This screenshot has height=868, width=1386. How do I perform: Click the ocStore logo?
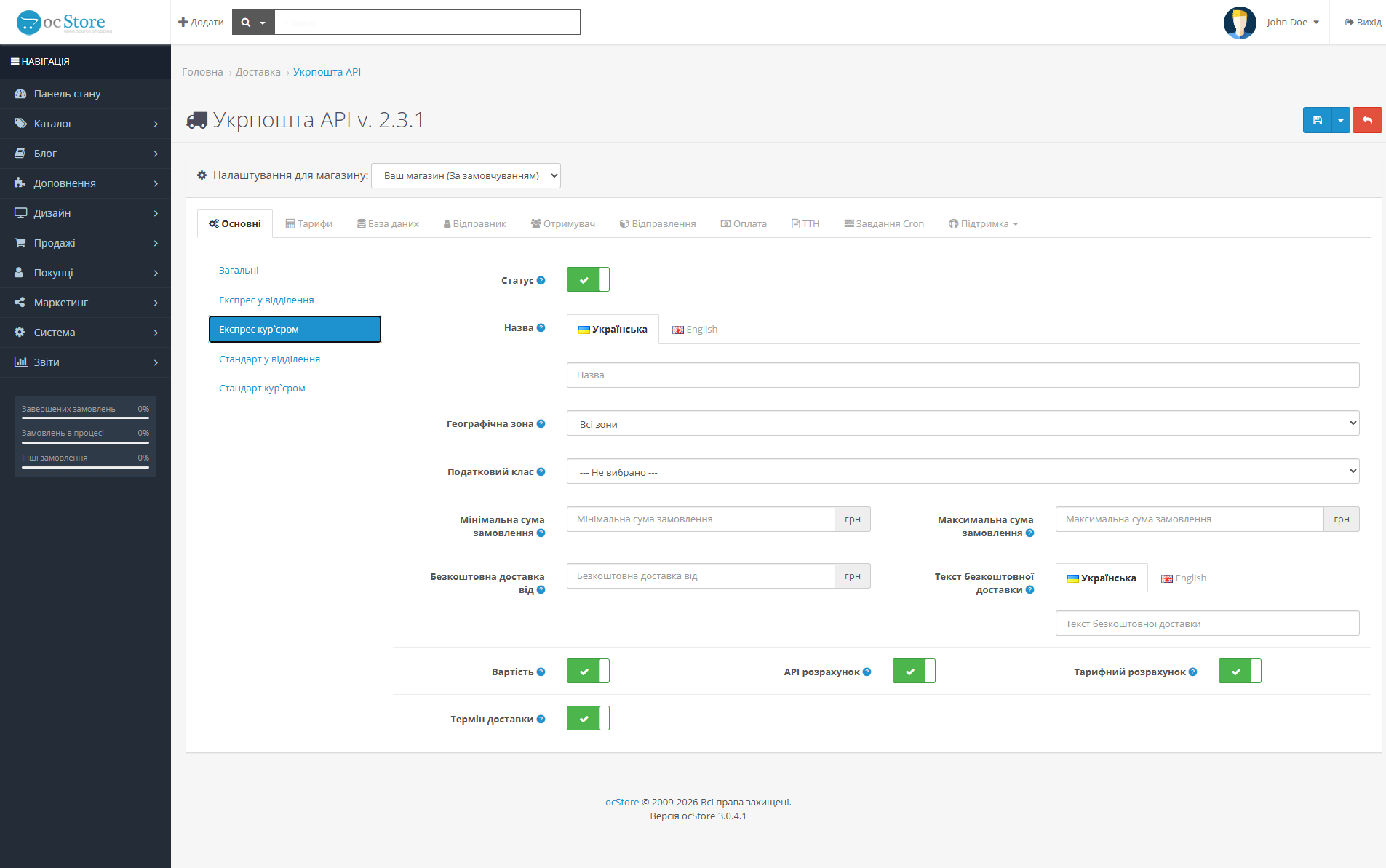(x=64, y=23)
